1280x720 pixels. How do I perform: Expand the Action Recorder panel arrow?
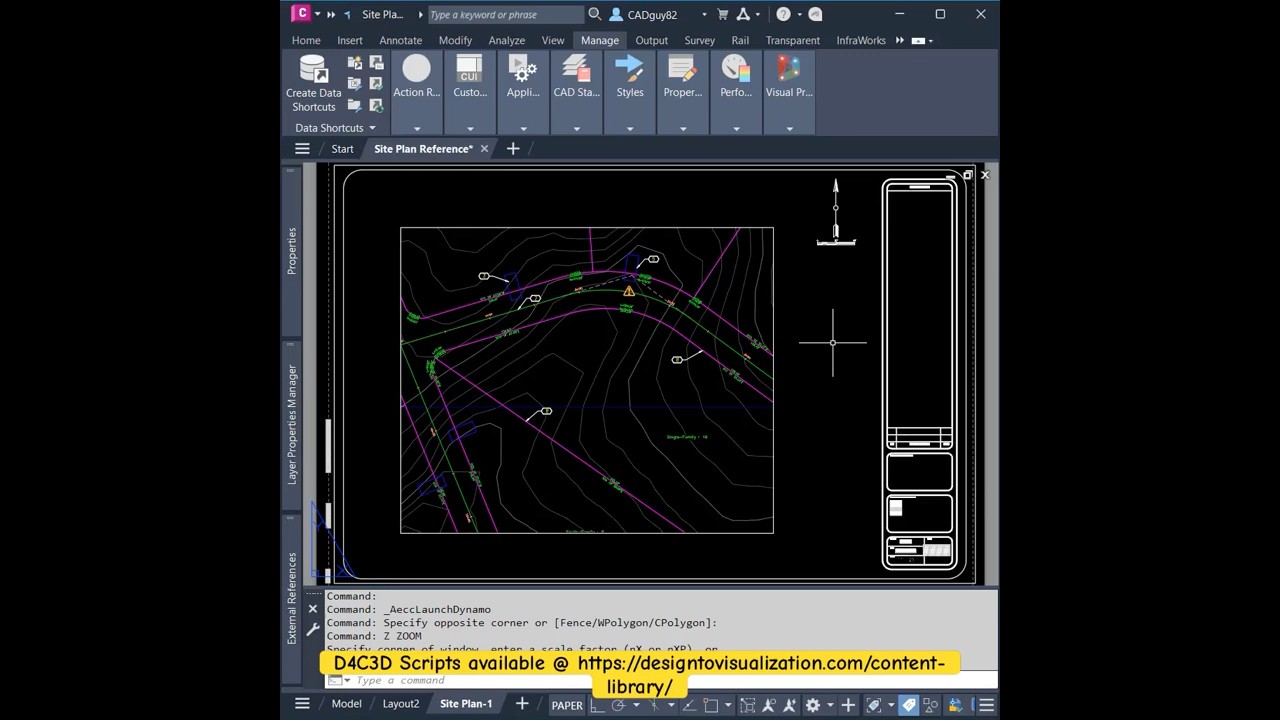coord(416,128)
